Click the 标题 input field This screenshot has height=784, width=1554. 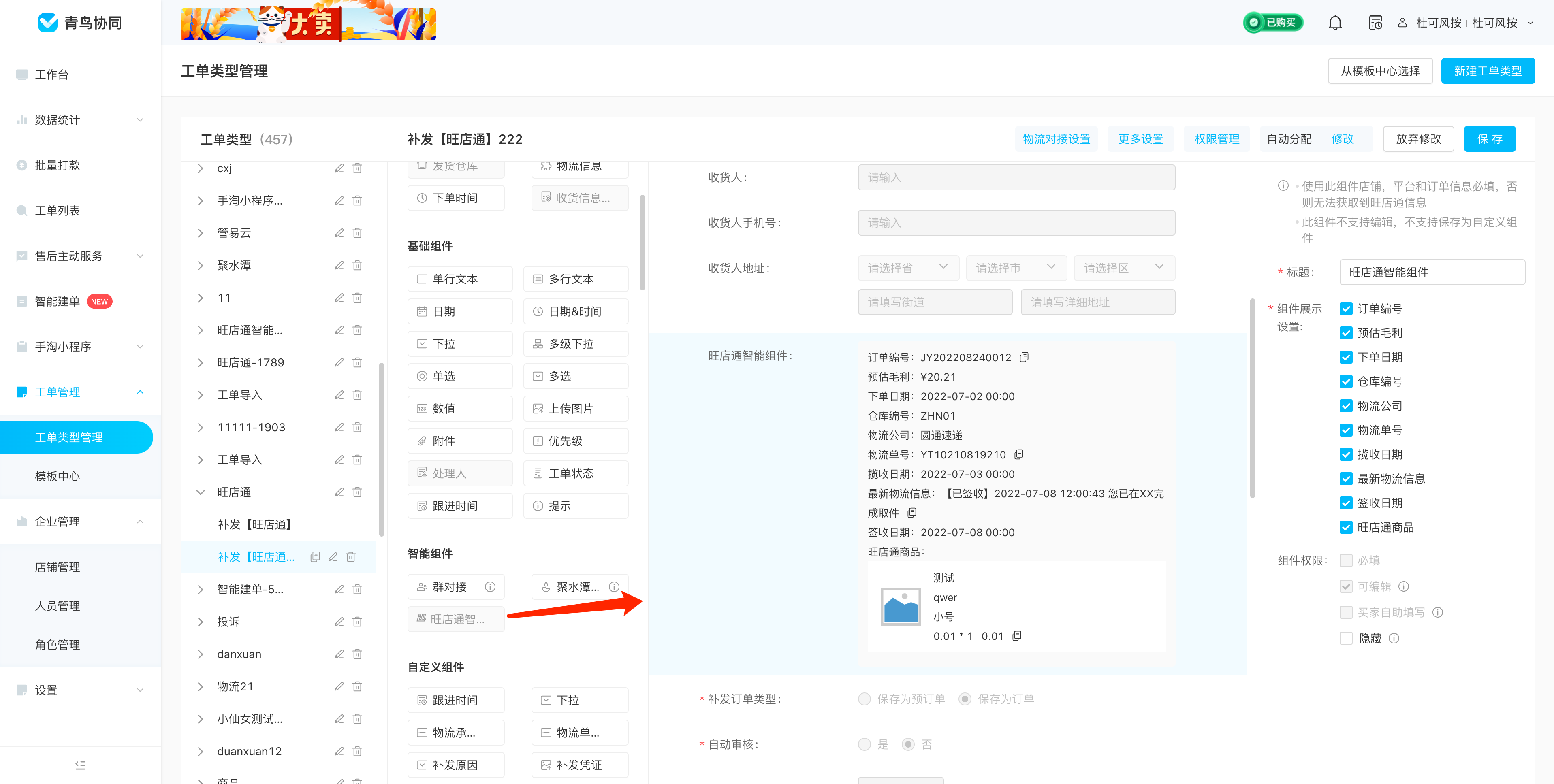pos(1432,272)
